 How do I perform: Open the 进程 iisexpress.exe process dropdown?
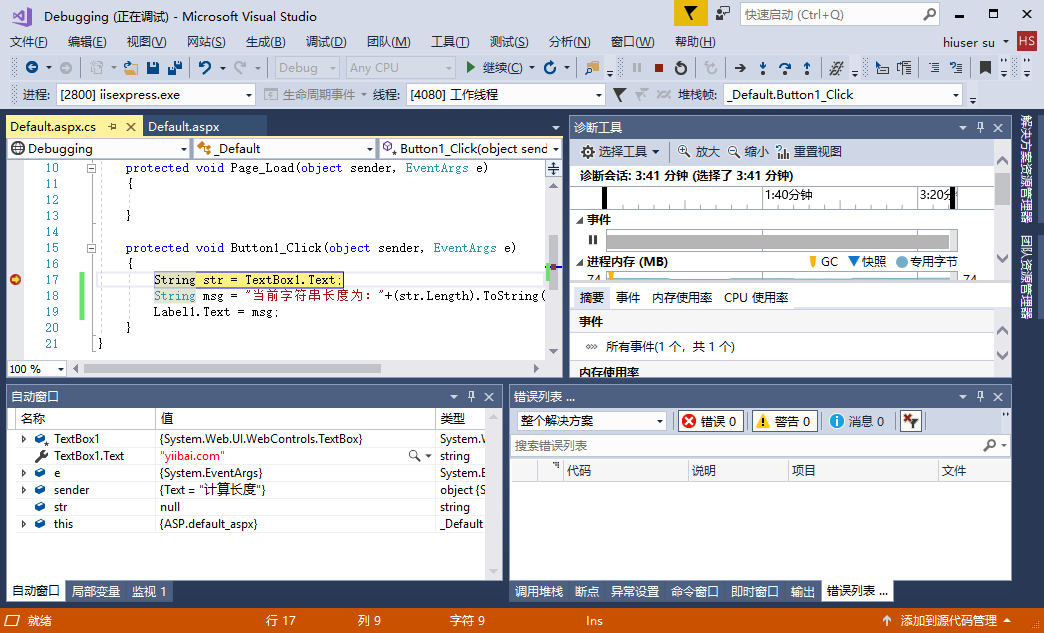(x=156, y=95)
